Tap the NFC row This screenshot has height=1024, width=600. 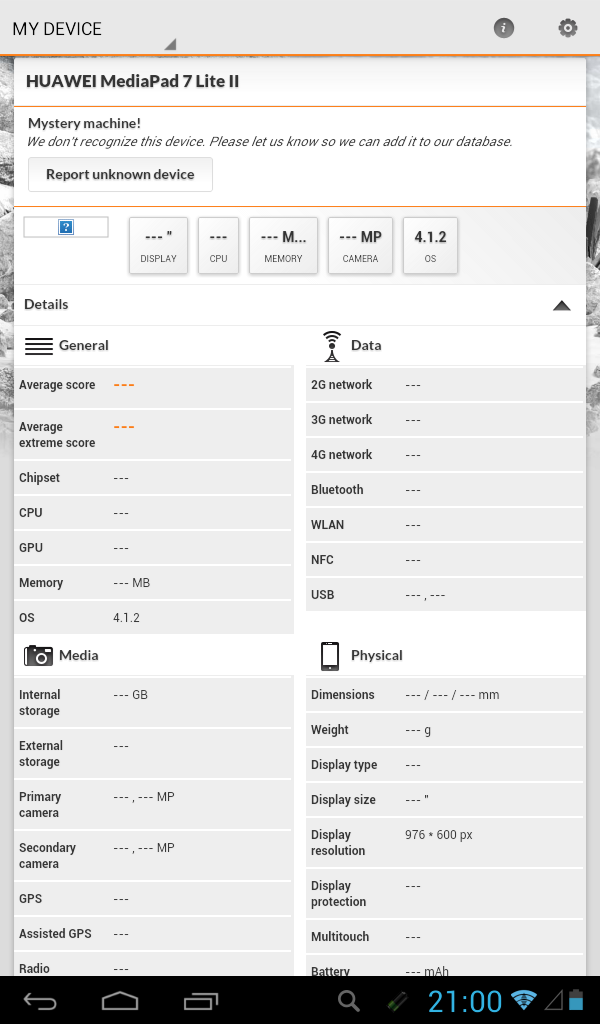click(445, 560)
